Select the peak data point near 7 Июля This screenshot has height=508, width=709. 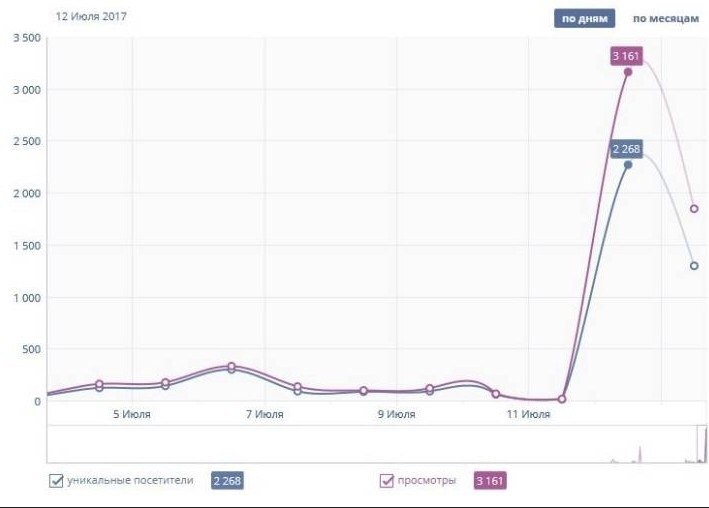click(x=232, y=366)
